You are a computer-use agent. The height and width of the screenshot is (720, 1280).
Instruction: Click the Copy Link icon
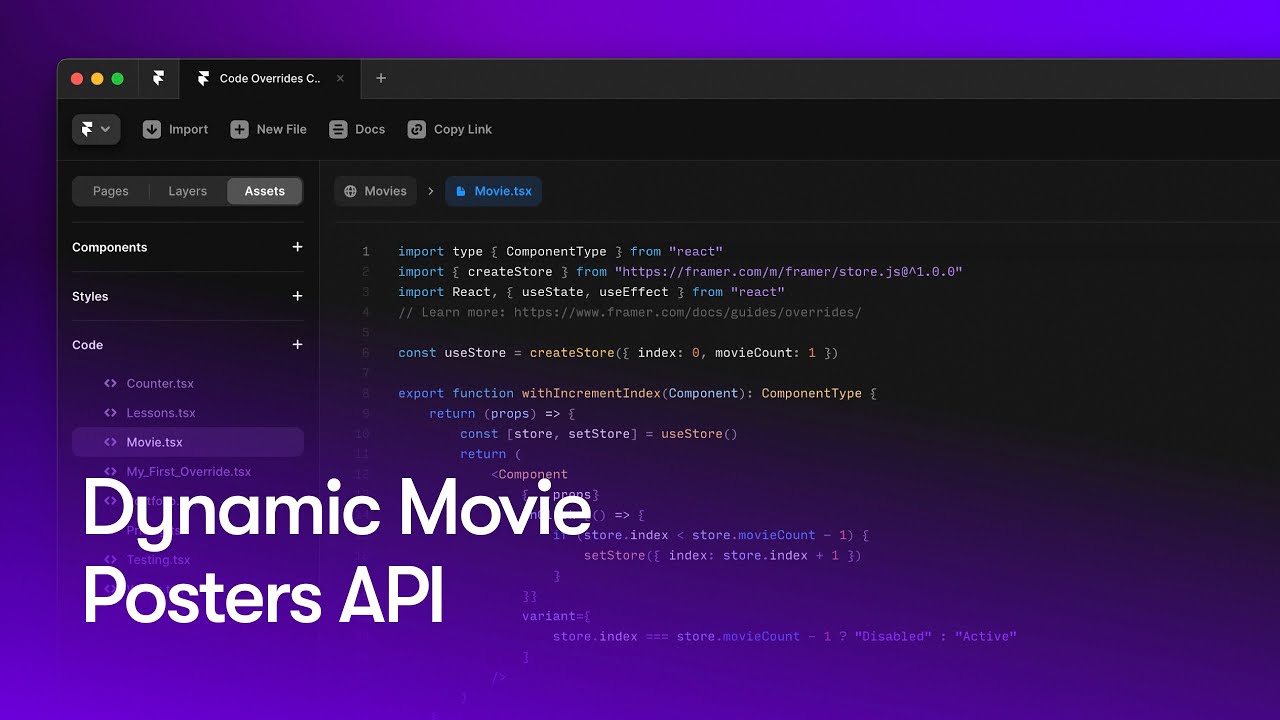click(417, 129)
